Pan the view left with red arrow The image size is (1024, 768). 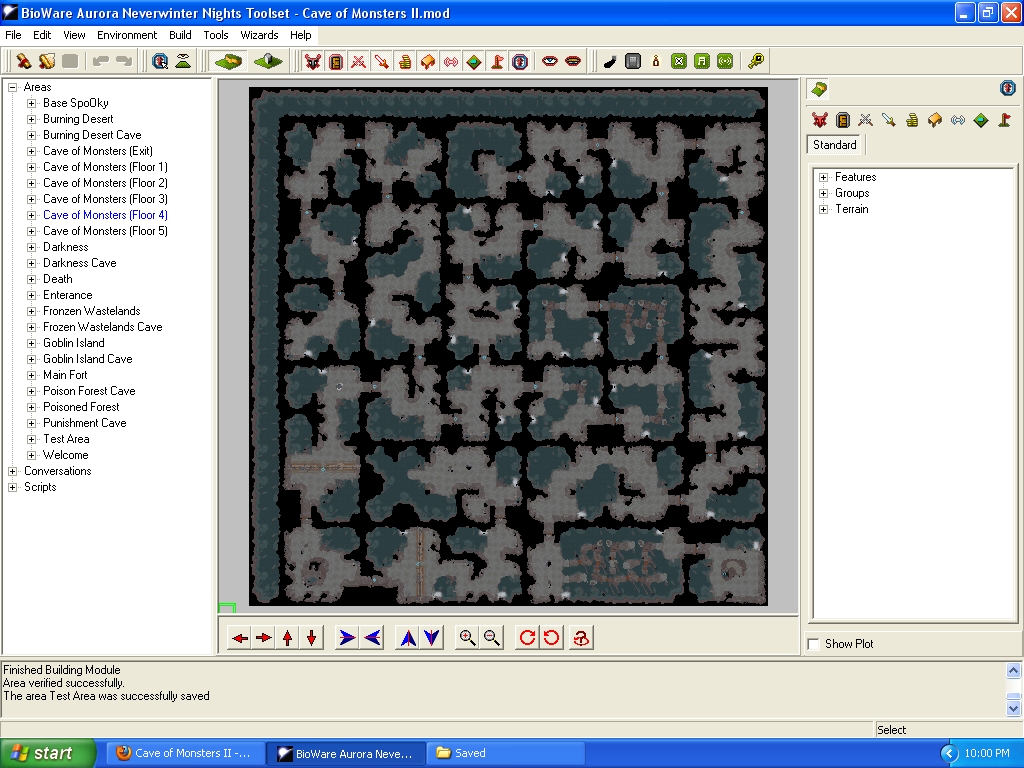point(240,638)
